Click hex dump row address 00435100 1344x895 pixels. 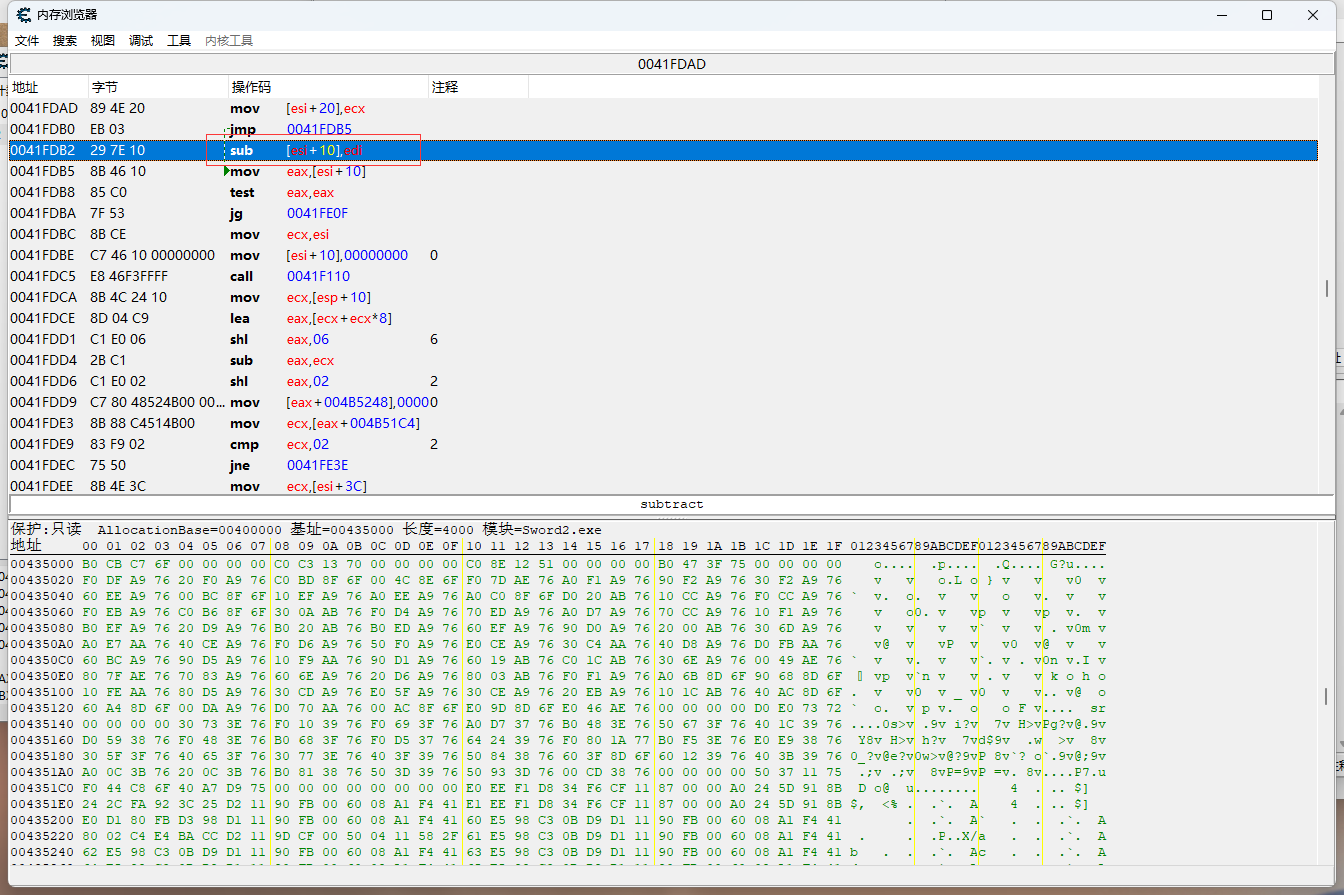[x=44, y=692]
